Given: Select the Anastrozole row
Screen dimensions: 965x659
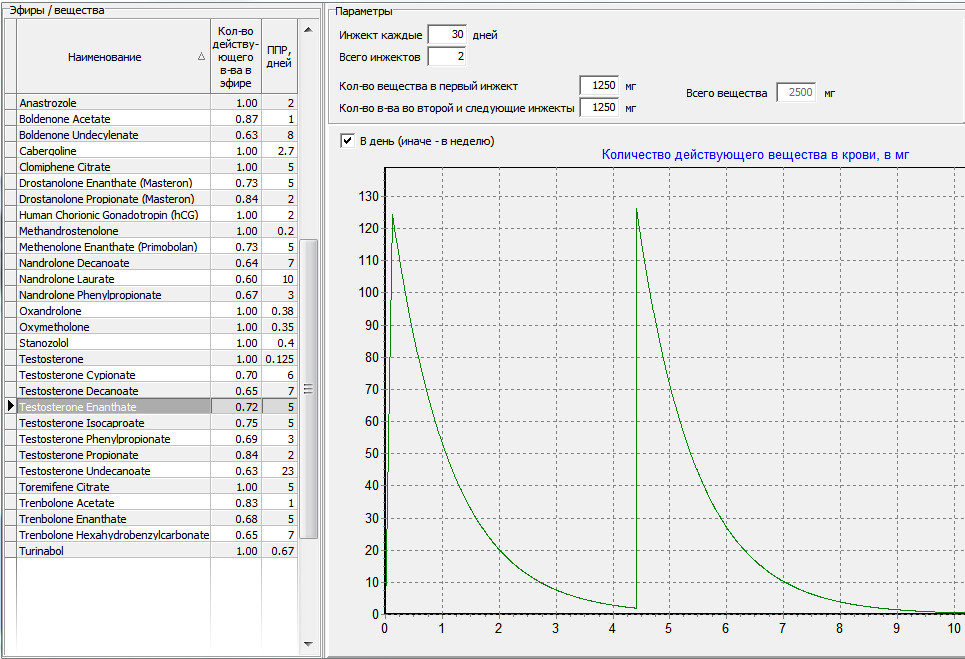Looking at the screenshot, I should pos(113,103).
